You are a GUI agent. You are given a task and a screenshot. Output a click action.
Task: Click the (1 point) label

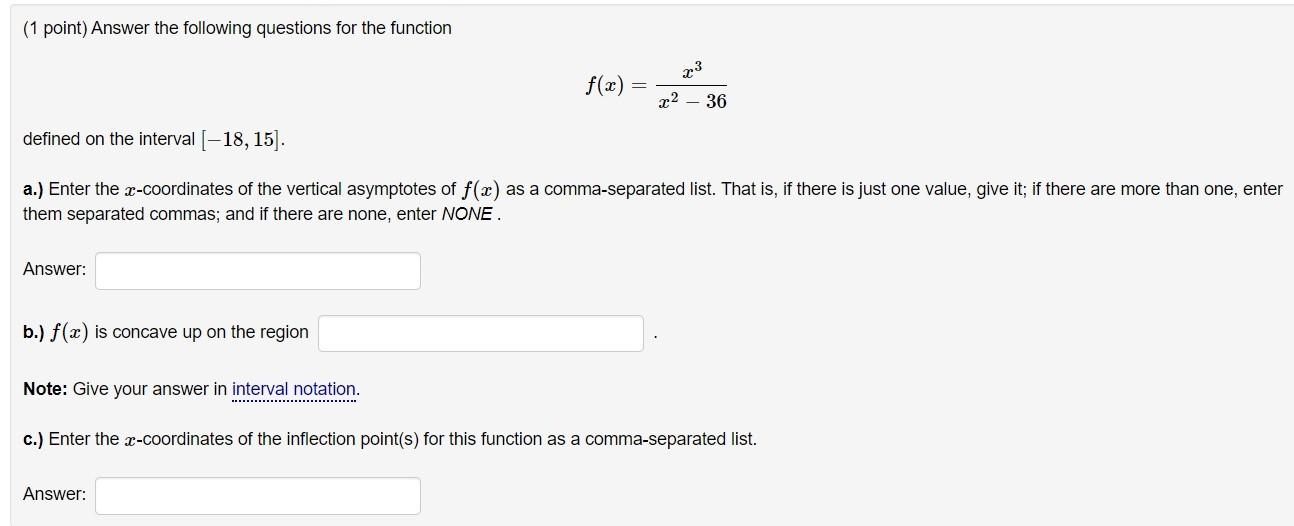(54, 28)
